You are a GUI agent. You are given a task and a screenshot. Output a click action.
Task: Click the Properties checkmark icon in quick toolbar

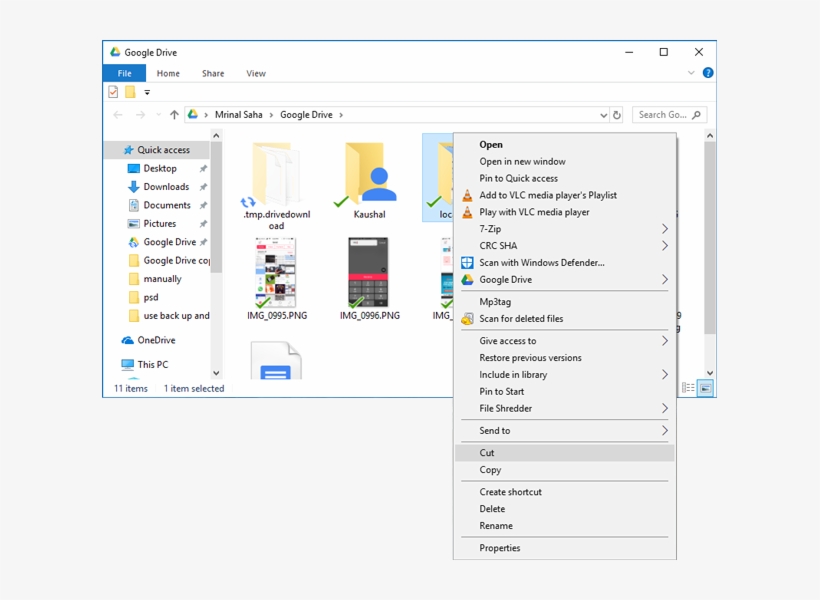113,92
